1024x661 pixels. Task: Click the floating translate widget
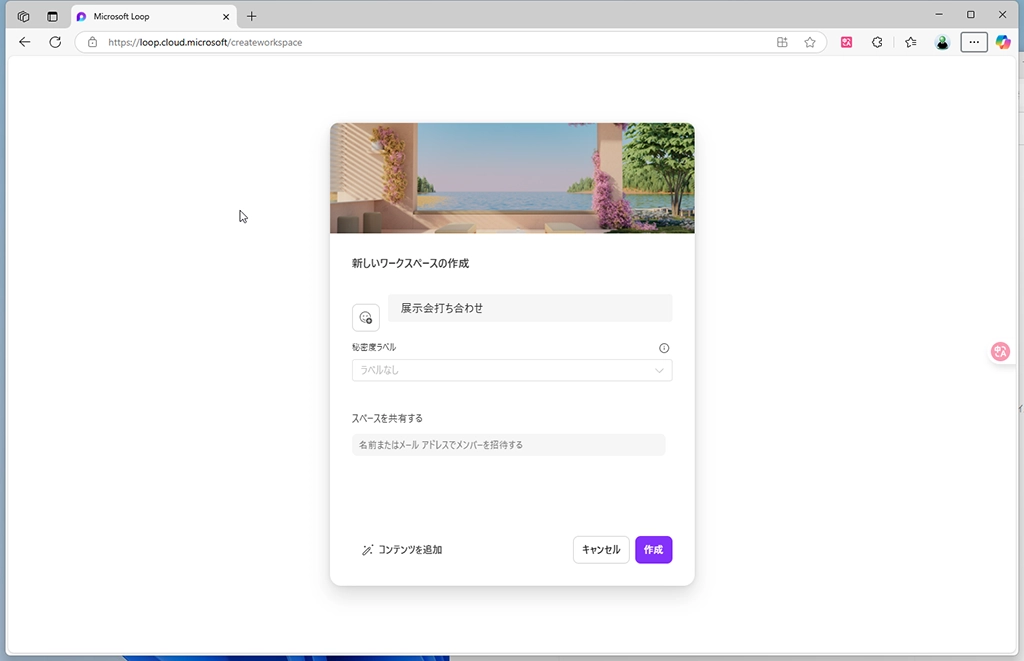pos(1000,352)
